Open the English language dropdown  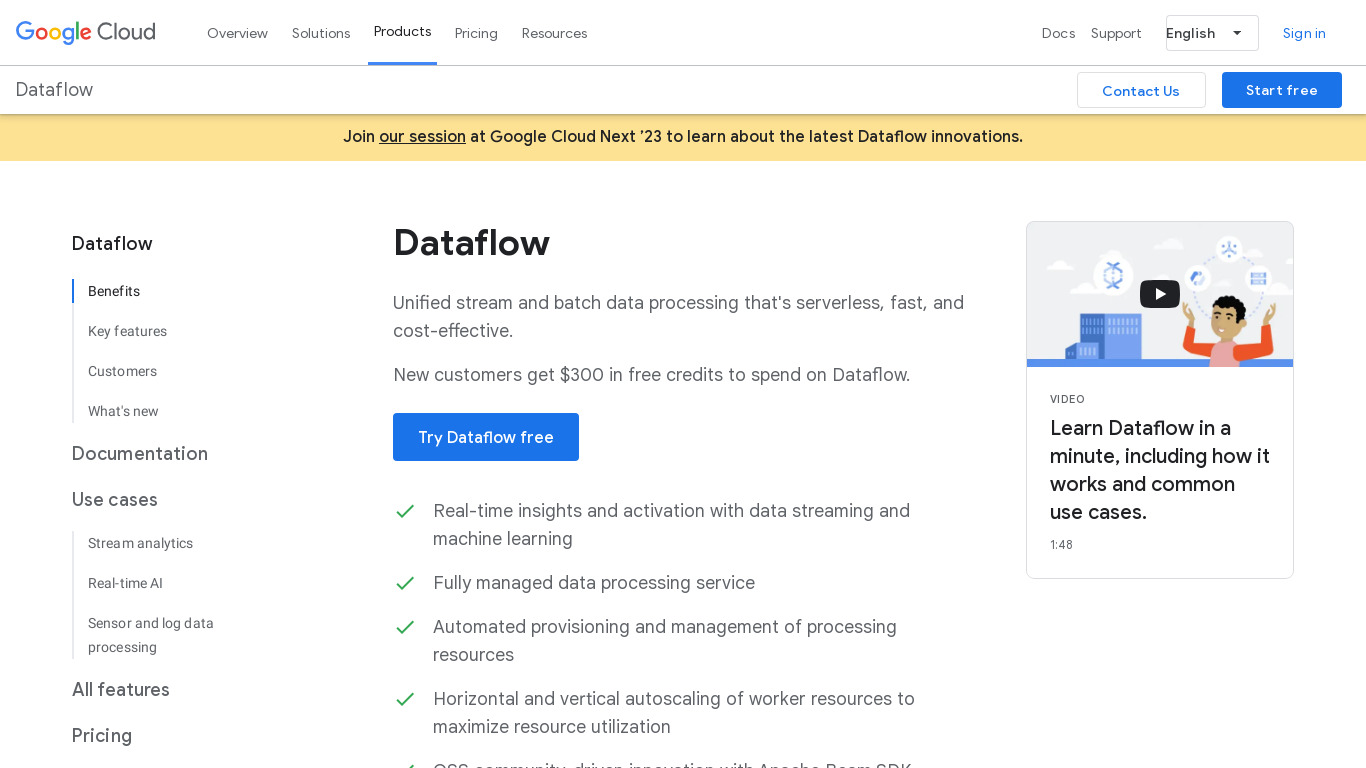(x=1212, y=33)
